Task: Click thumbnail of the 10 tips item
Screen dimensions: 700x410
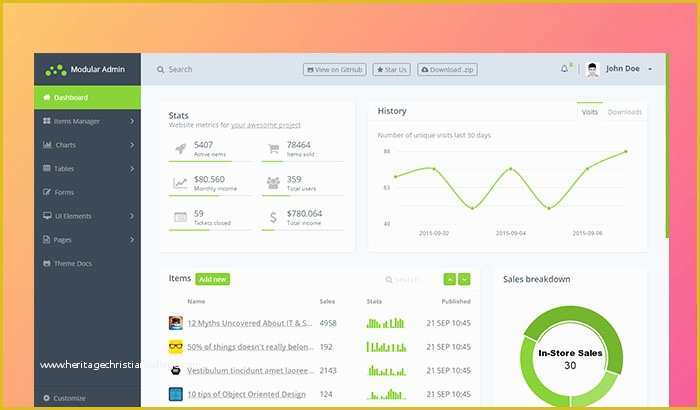Action: coord(175,394)
